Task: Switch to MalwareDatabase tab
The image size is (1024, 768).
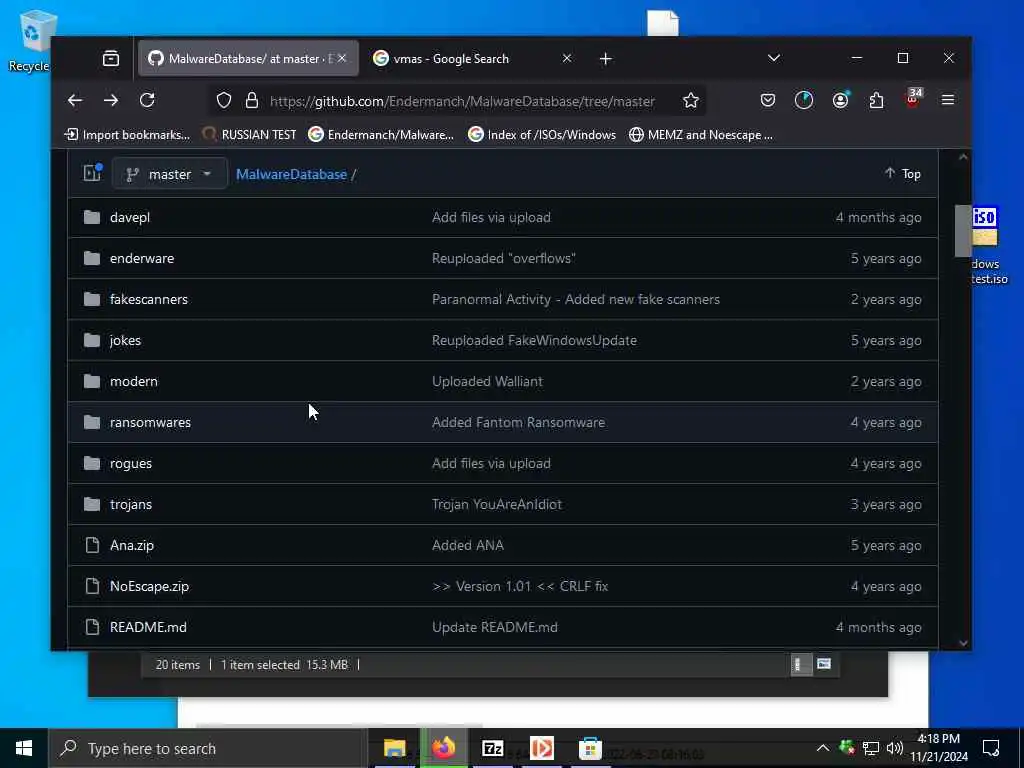Action: point(248,59)
